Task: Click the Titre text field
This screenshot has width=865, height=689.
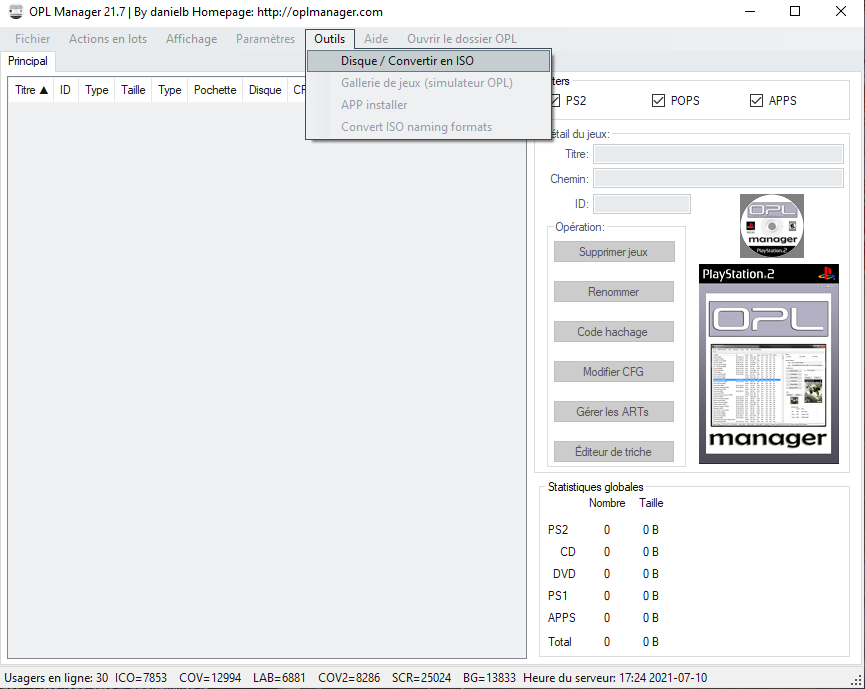Action: (x=718, y=154)
